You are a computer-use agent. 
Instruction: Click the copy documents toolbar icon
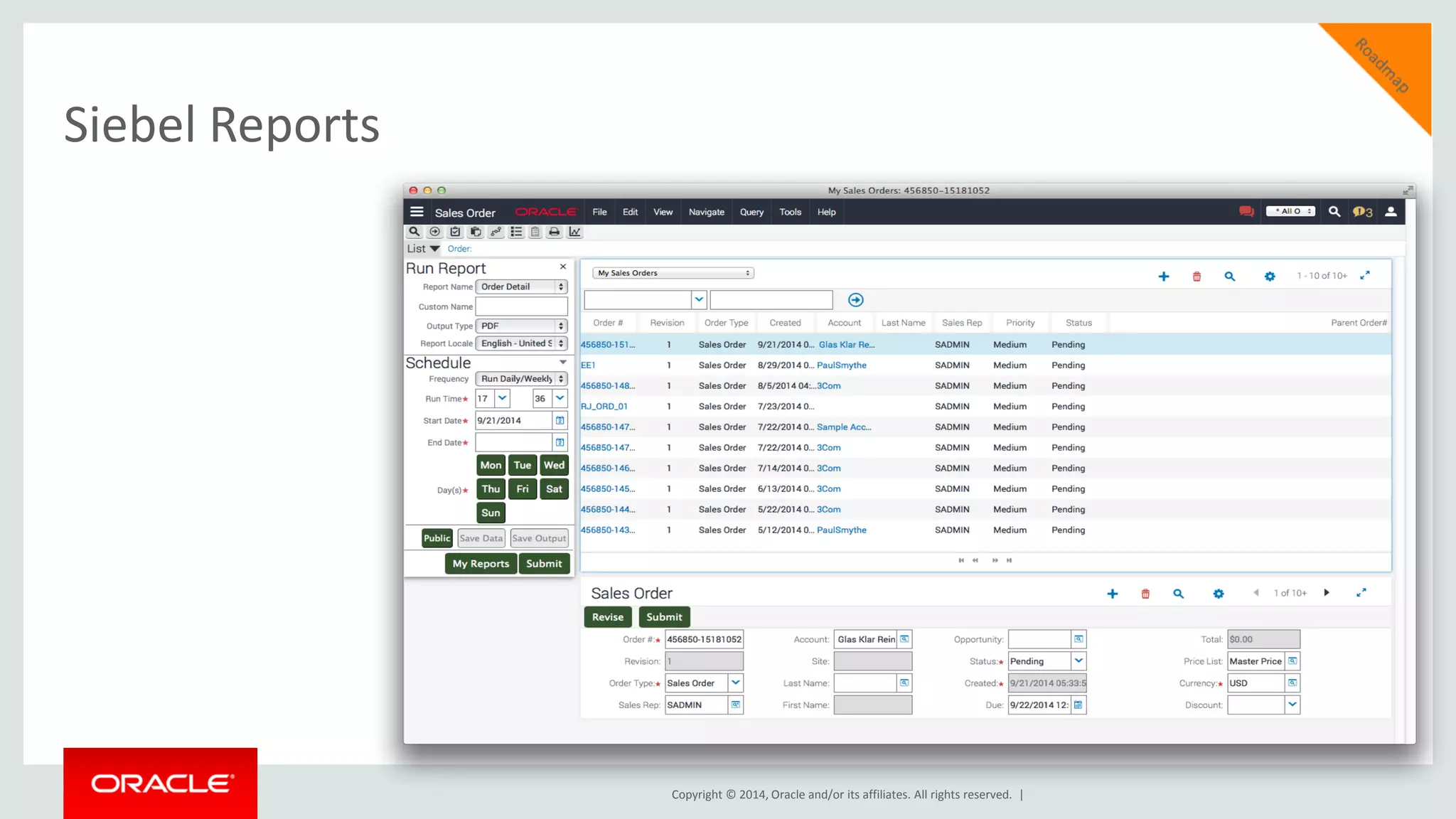476,232
